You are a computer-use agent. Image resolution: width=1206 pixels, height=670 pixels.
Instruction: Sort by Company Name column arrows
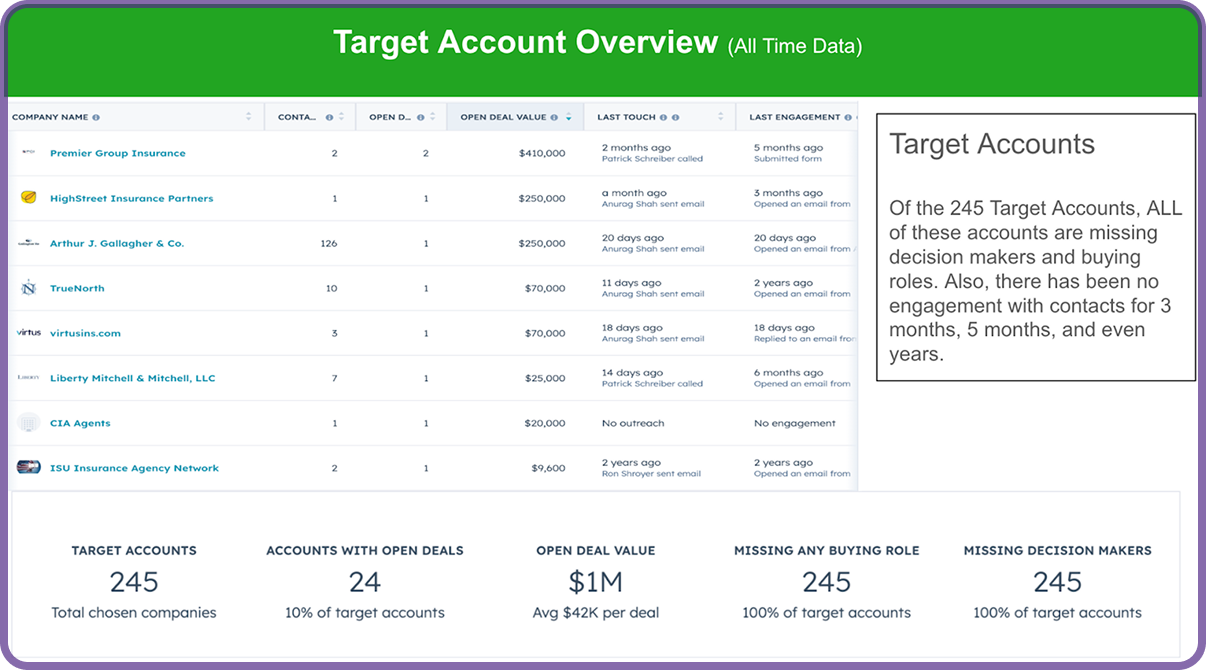pos(248,117)
